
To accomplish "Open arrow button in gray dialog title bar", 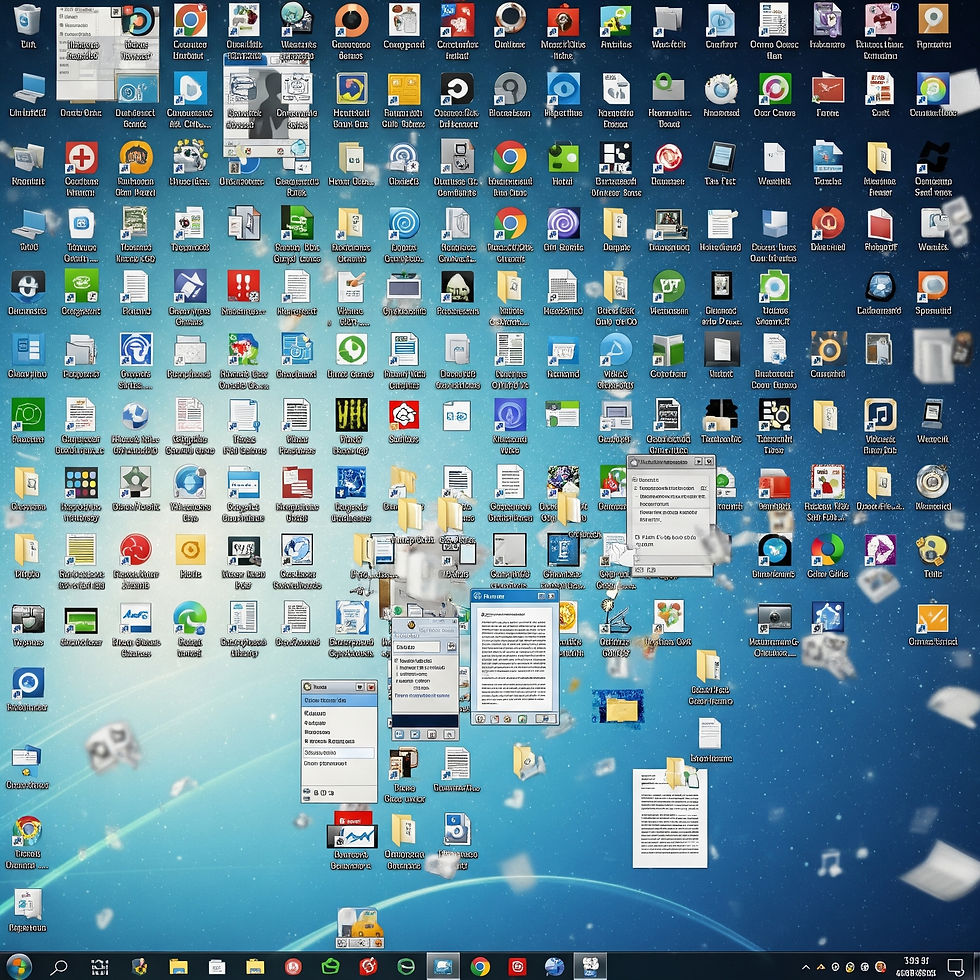I will 698,461.
